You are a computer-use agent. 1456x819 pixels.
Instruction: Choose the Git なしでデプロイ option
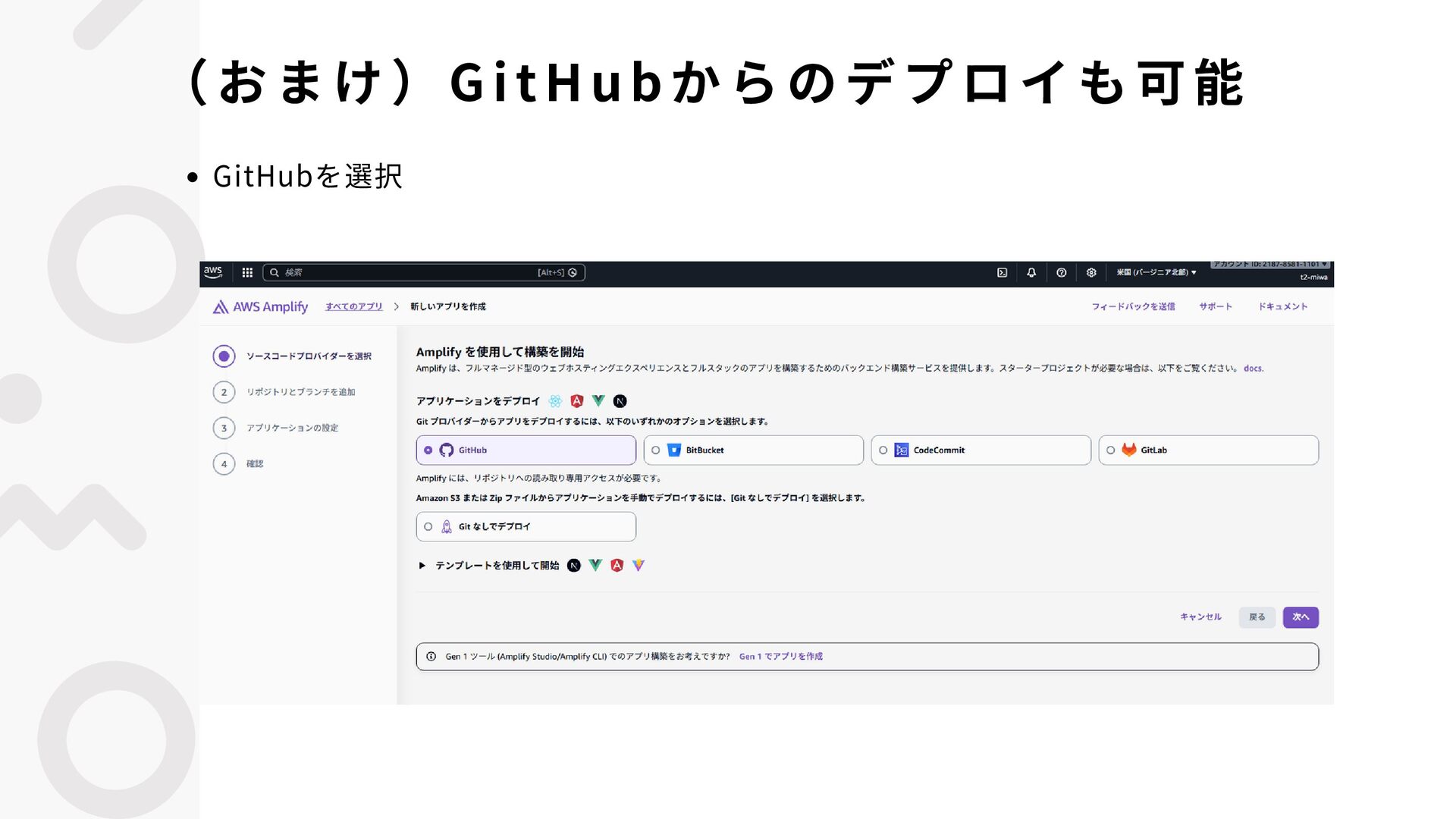(428, 526)
